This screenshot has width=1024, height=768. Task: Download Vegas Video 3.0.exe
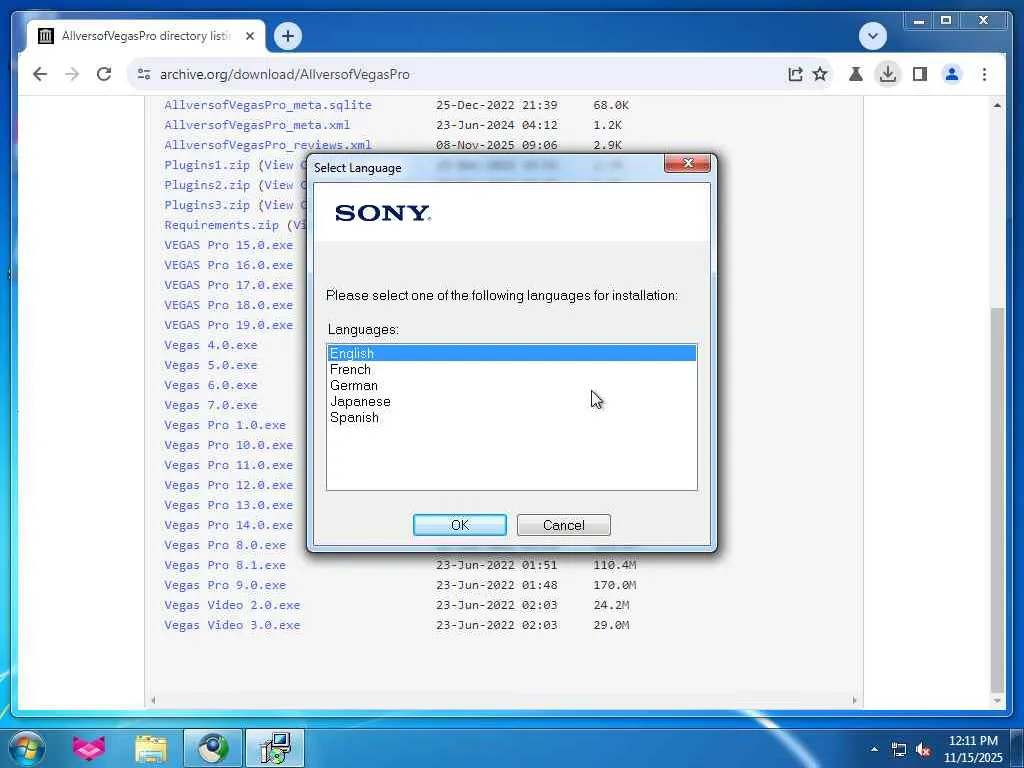point(232,626)
